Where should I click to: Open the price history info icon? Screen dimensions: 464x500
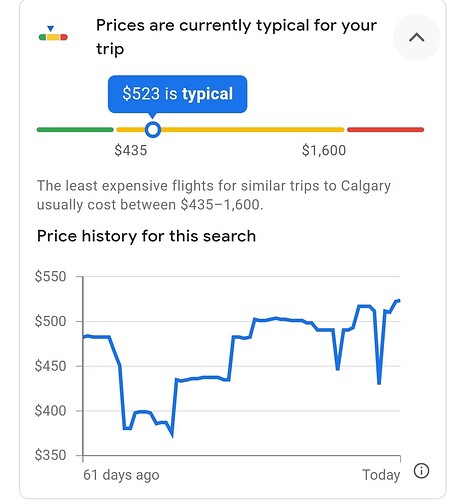(422, 471)
